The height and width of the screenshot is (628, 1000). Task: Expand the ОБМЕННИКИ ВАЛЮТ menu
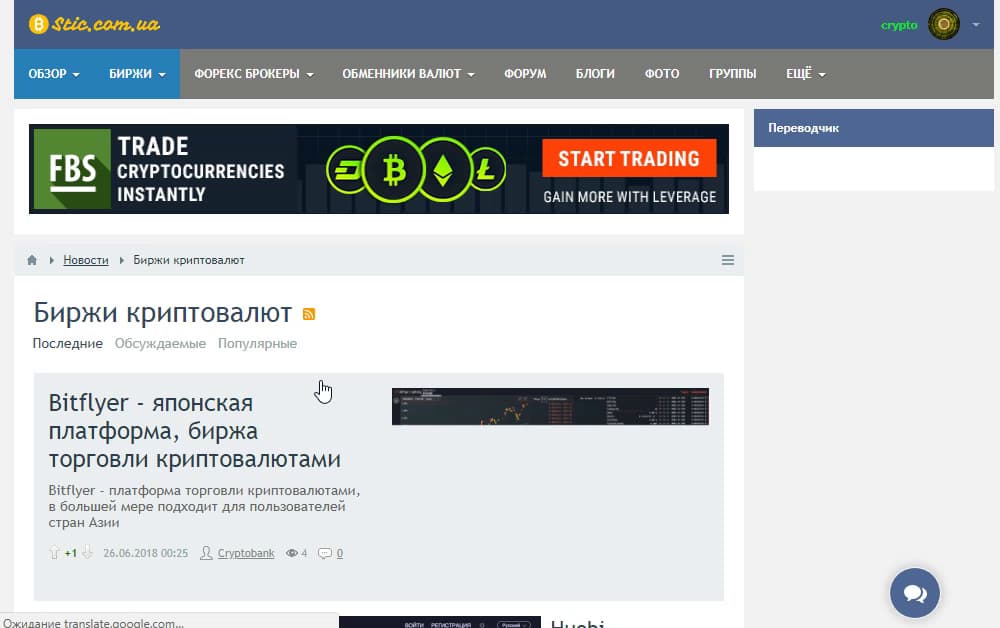(408, 74)
